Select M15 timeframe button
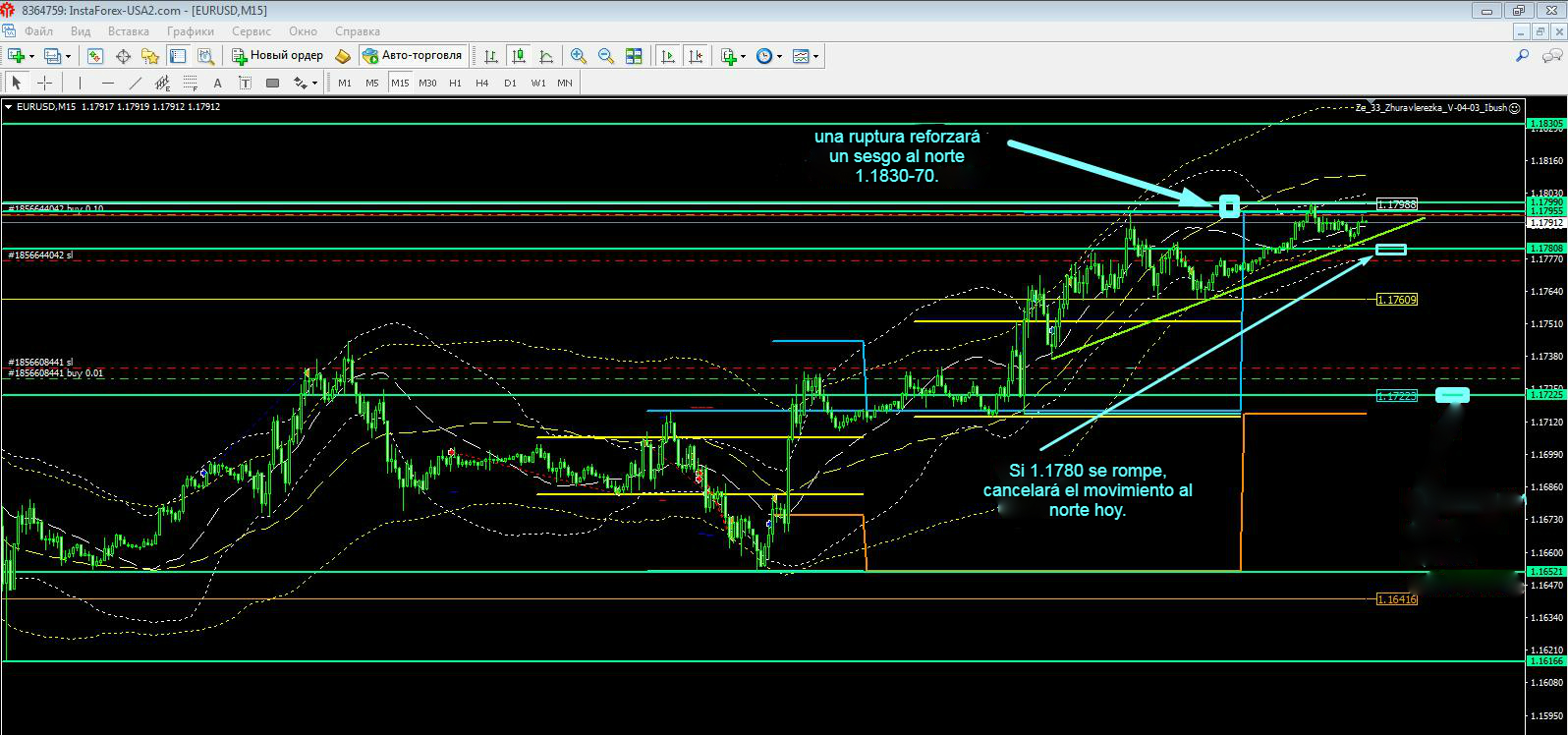Image resolution: width=1568 pixels, height=735 pixels. pos(400,83)
